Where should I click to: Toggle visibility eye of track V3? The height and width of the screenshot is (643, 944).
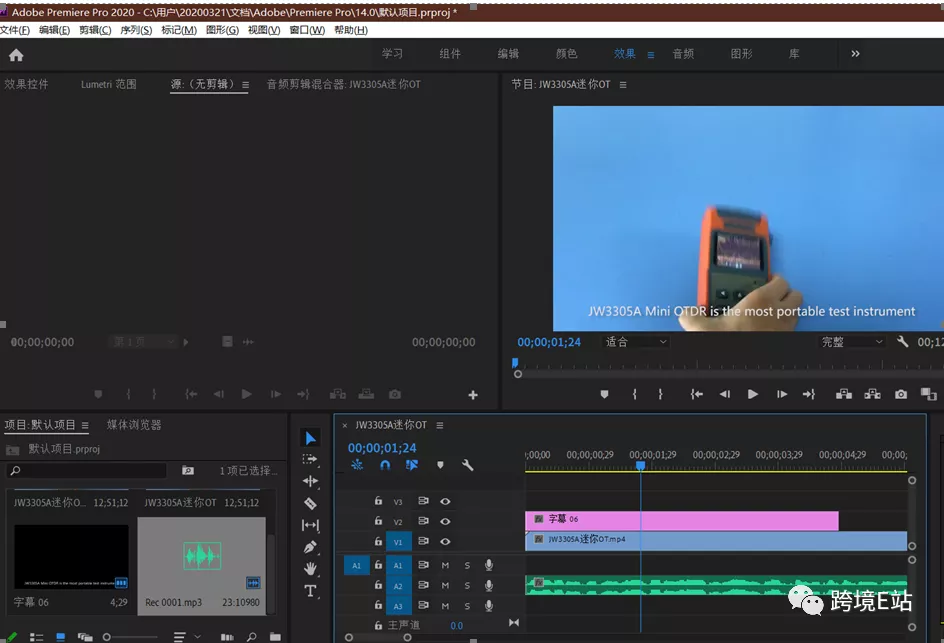[x=445, y=501]
